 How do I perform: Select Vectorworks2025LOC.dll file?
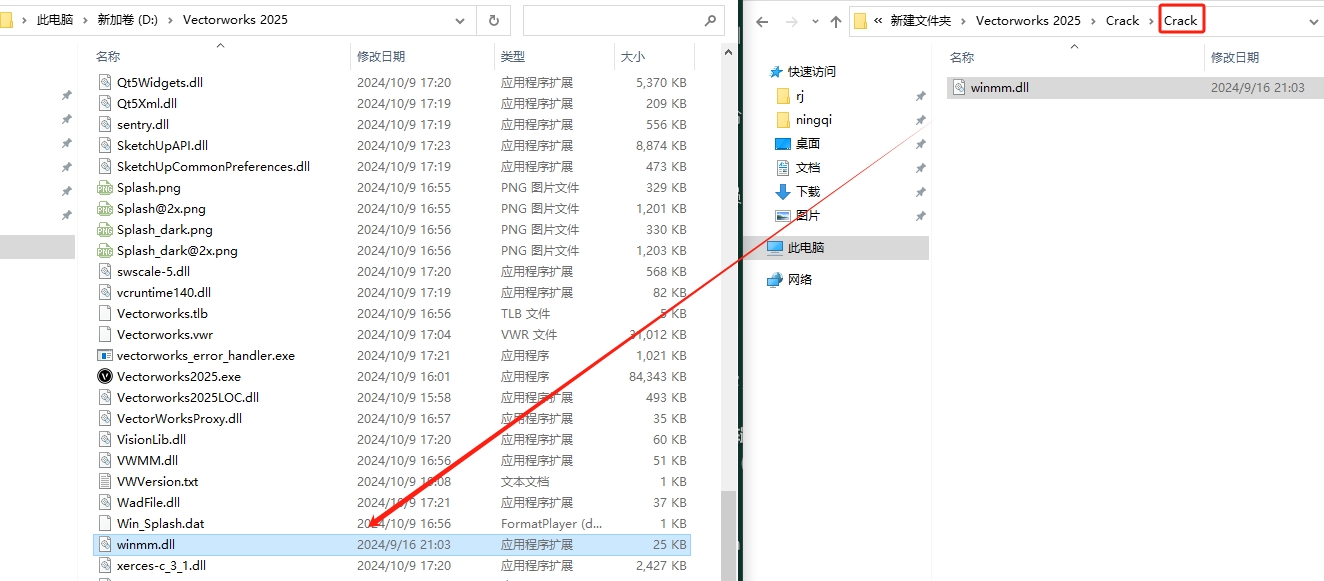coord(188,397)
